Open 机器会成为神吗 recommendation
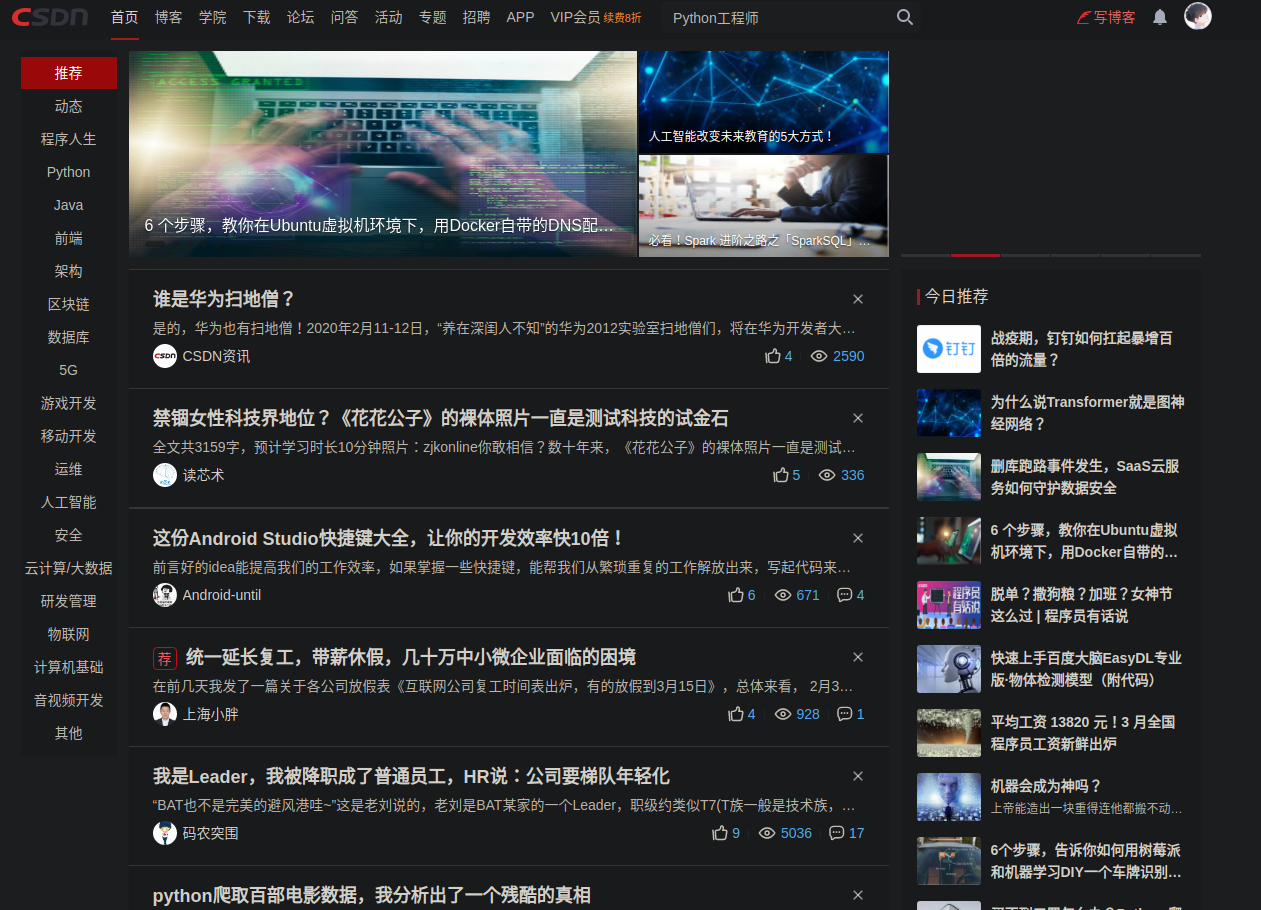1261x910 pixels. (1046, 786)
